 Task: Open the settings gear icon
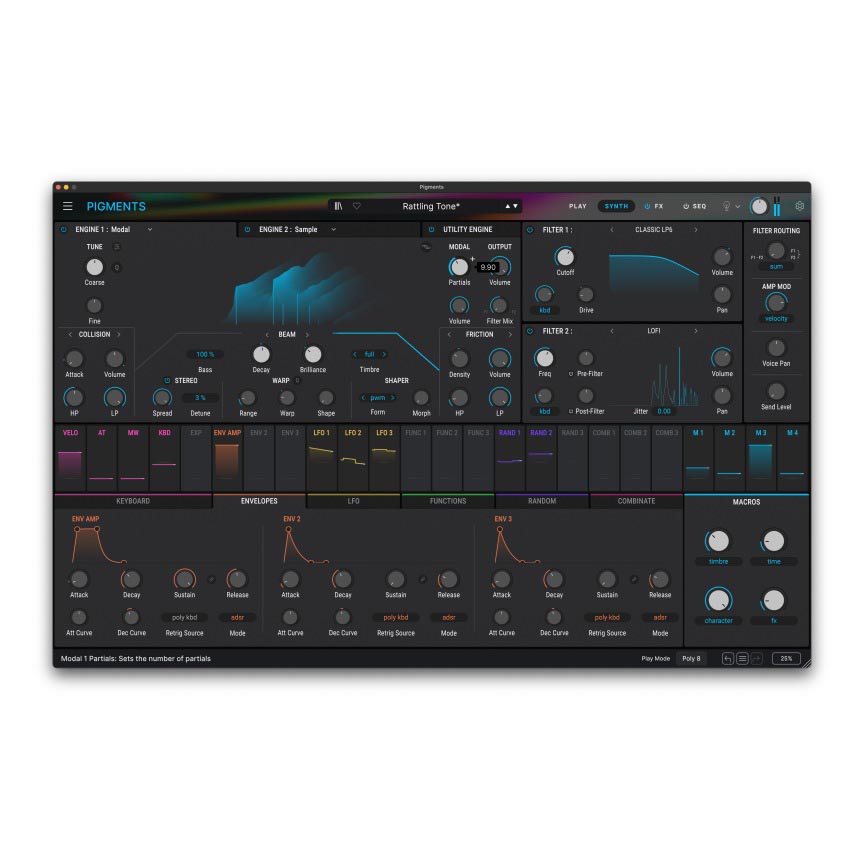(799, 206)
